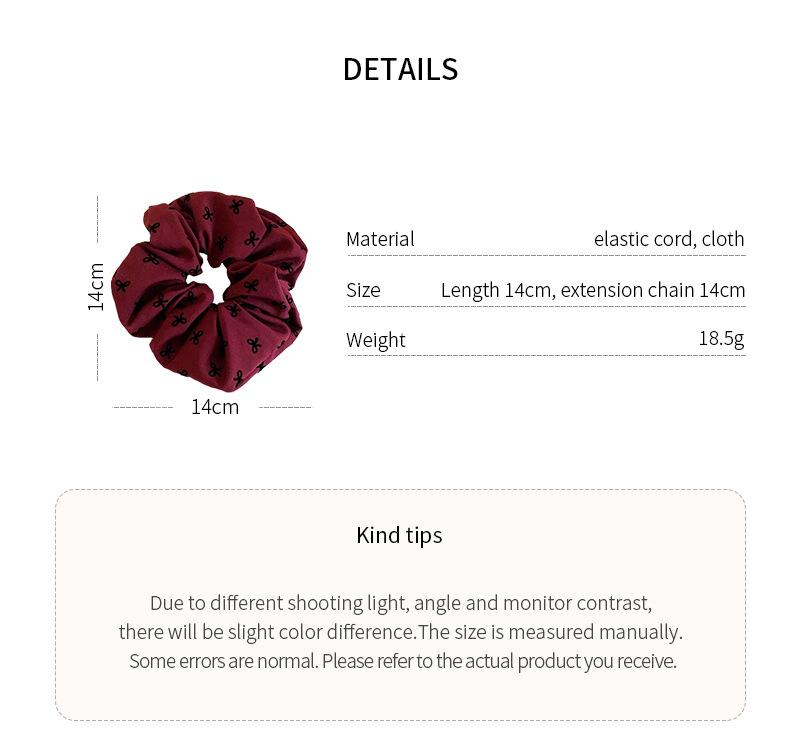Click the dashed line right of bottom 14cm
This screenshot has height=756, width=800.
(x=285, y=407)
